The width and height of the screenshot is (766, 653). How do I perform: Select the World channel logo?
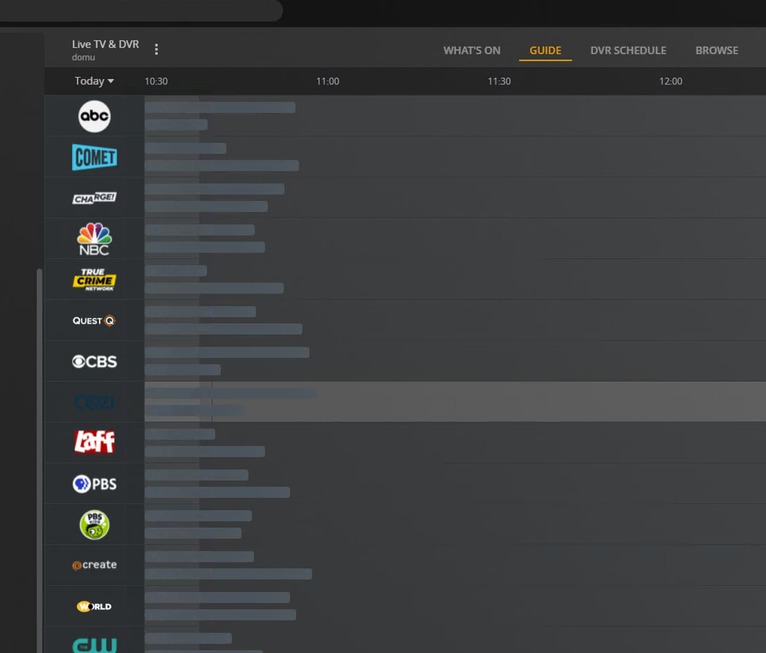94,606
